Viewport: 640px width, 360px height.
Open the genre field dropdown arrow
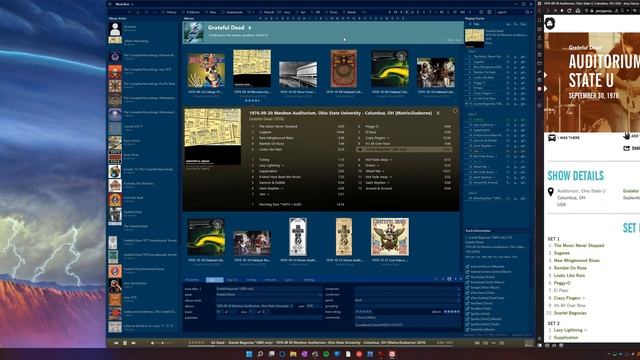point(458,300)
